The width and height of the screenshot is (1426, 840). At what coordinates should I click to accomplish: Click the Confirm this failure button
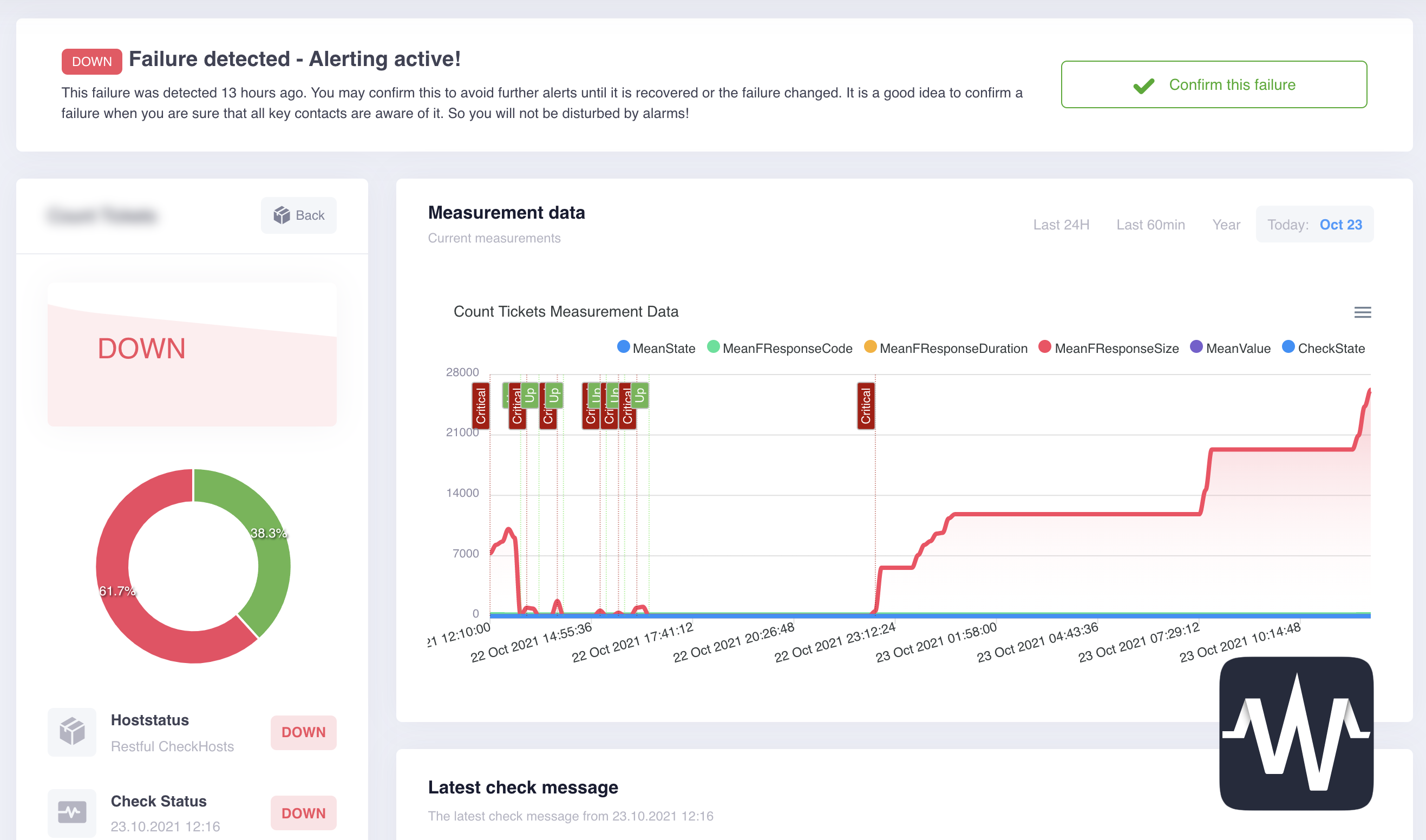point(1214,84)
